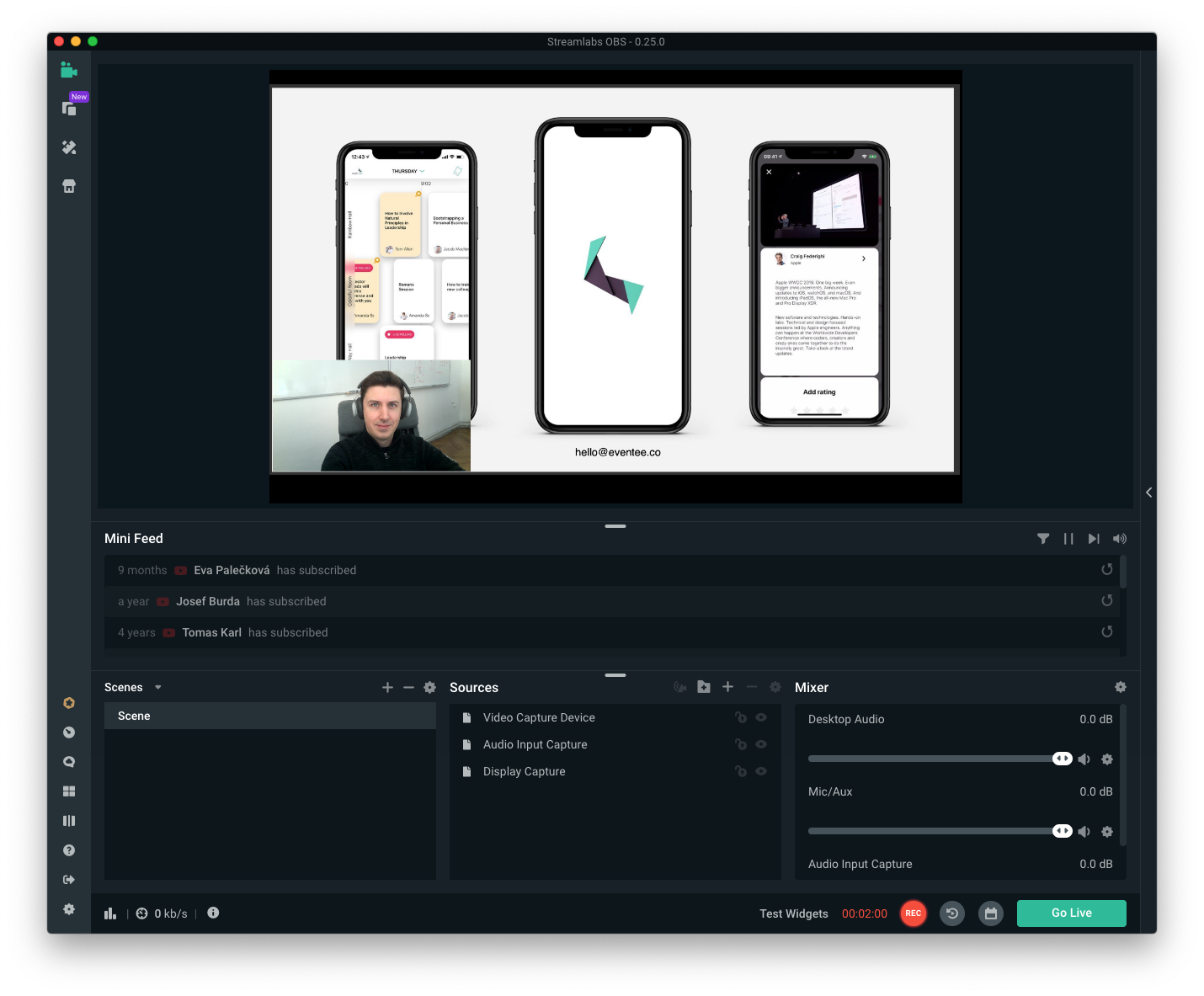
Task: Open scene transition settings gear in the Scenes panel
Action: [430, 688]
